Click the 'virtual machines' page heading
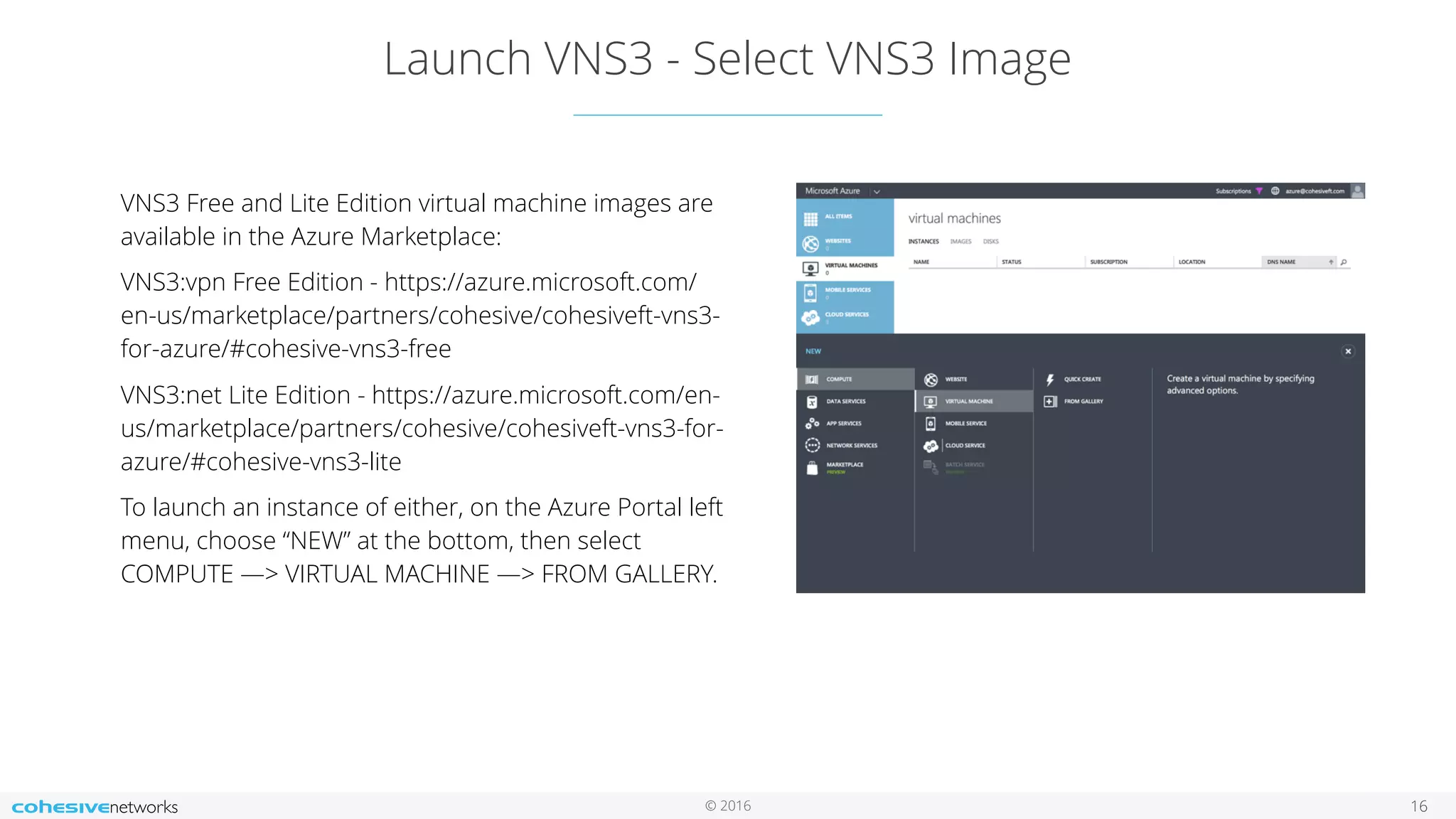1456x819 pixels. click(954, 219)
